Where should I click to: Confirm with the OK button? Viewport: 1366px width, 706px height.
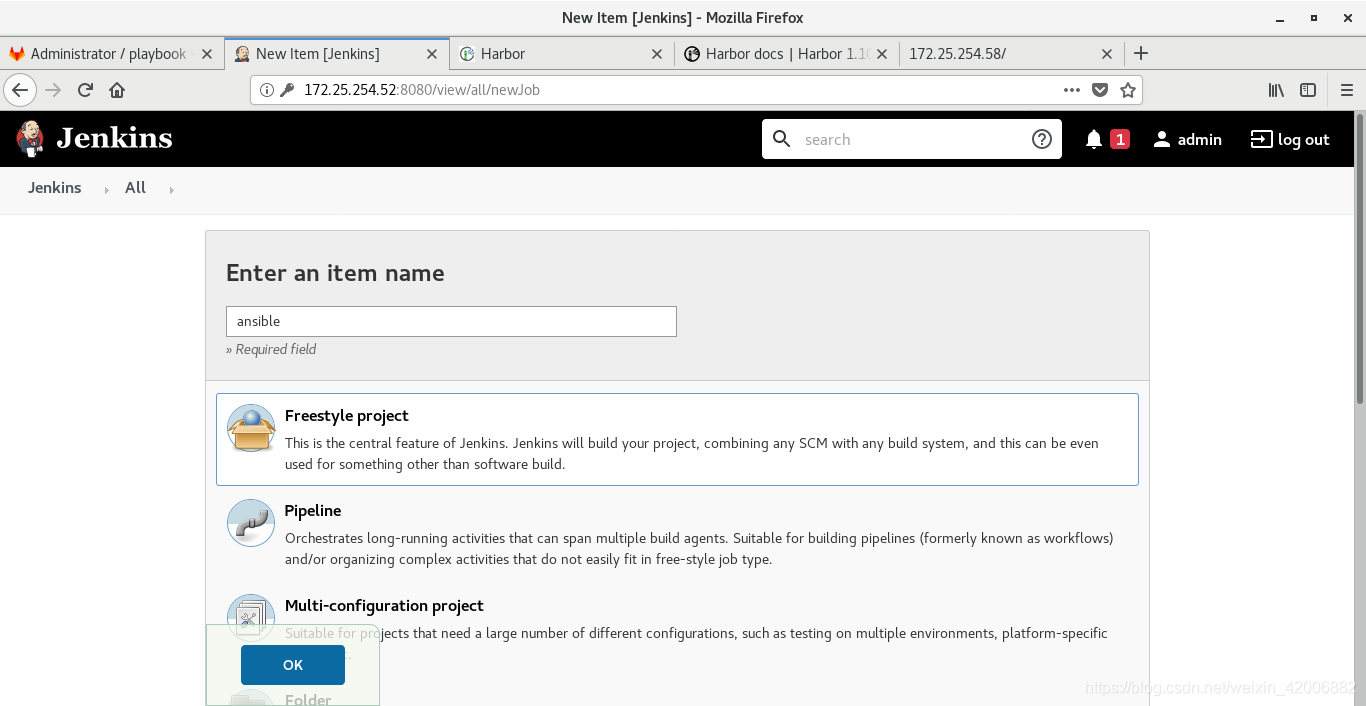[293, 665]
